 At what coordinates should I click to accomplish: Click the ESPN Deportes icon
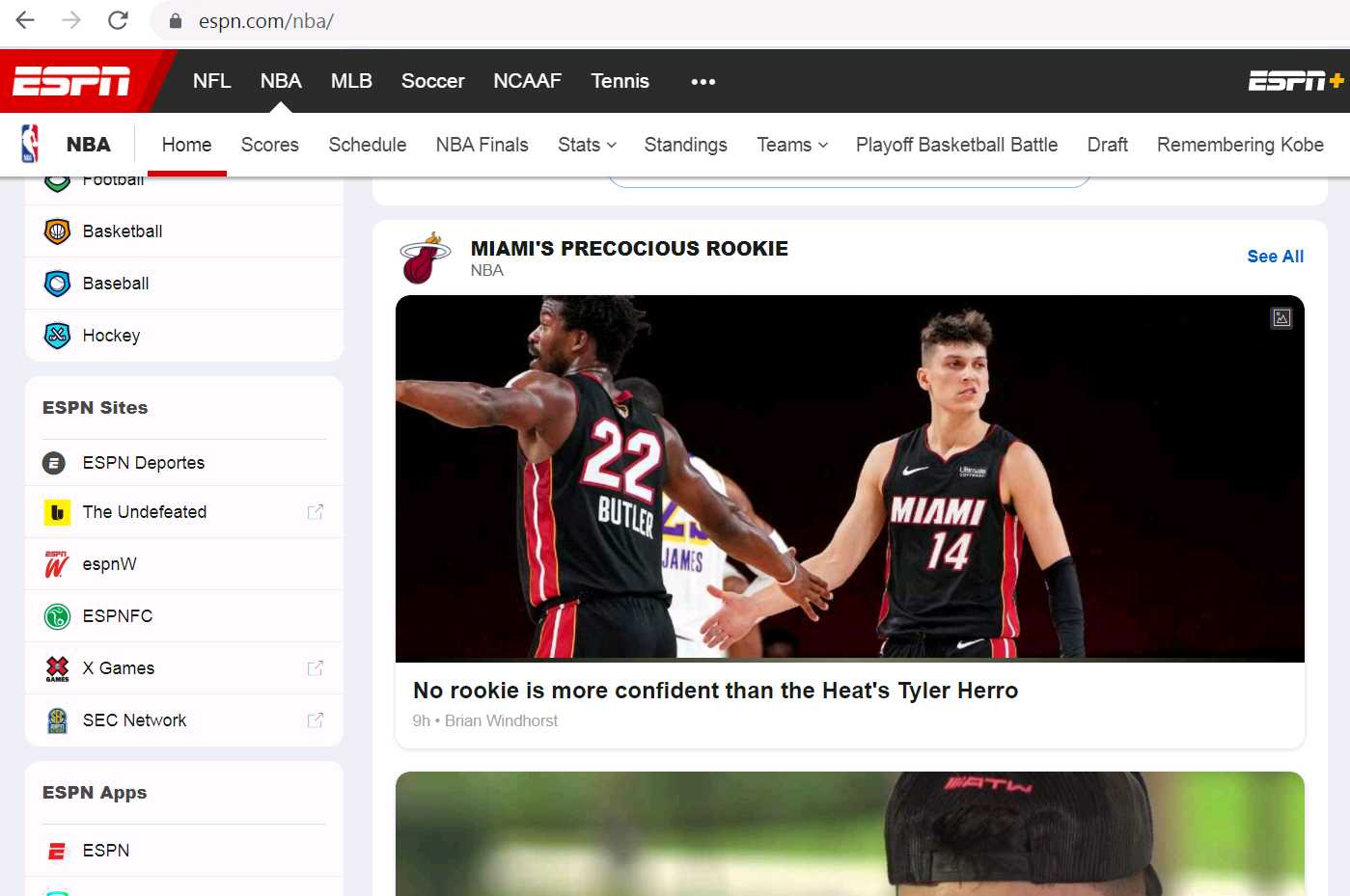pos(54,463)
